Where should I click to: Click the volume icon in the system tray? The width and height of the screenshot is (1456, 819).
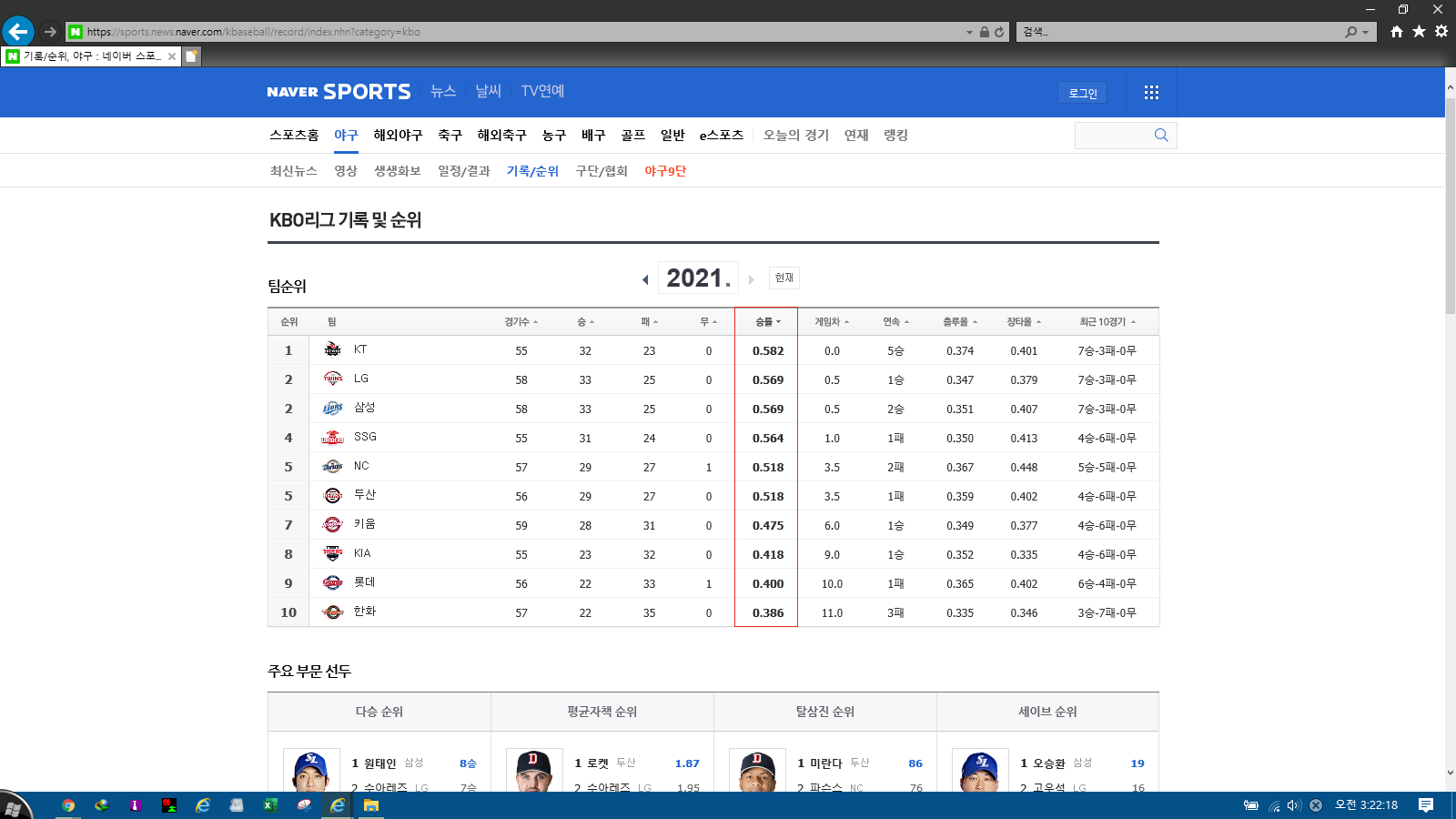(x=1294, y=805)
